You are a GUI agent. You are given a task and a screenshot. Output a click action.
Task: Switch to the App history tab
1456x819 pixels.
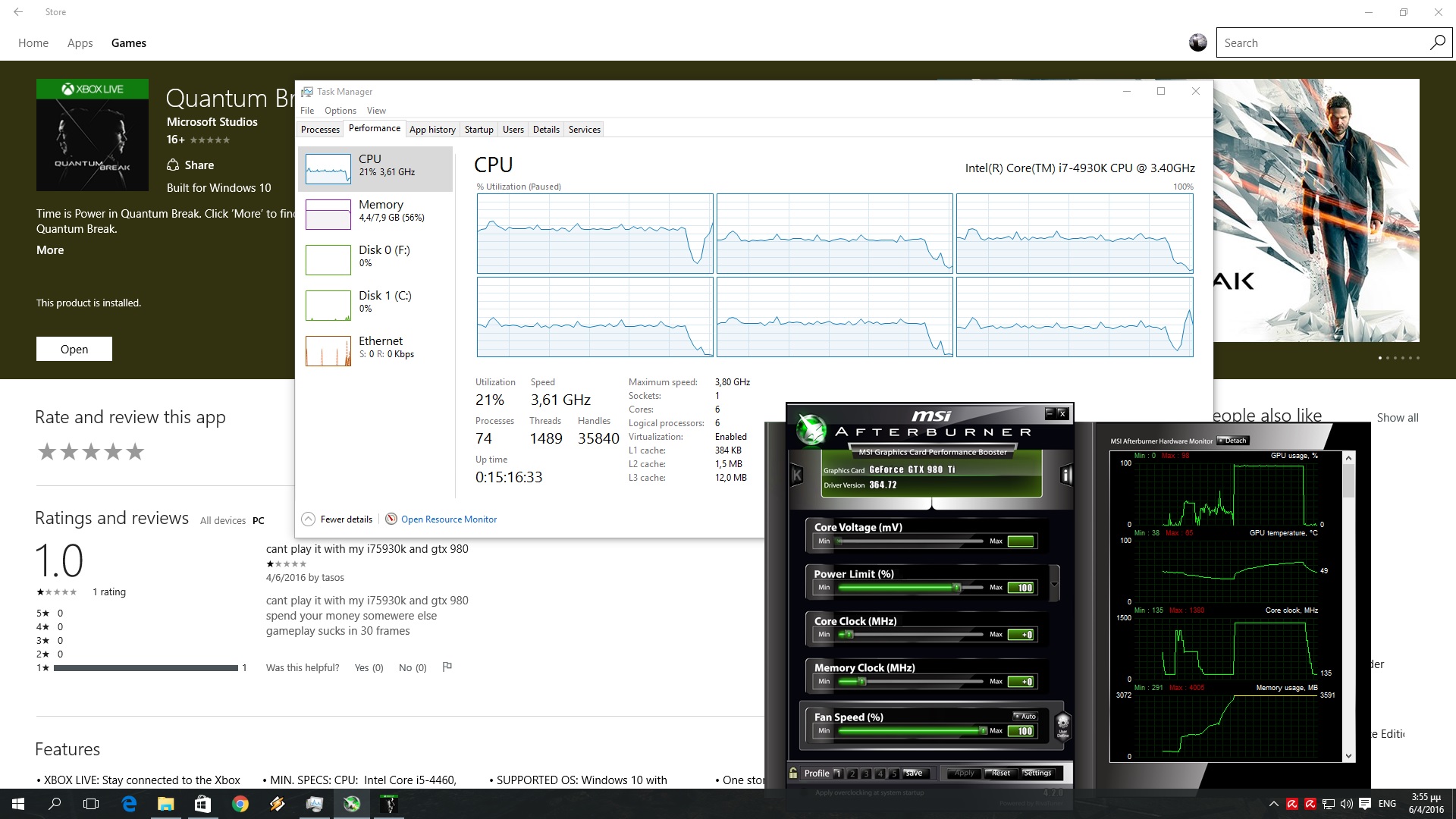(432, 130)
